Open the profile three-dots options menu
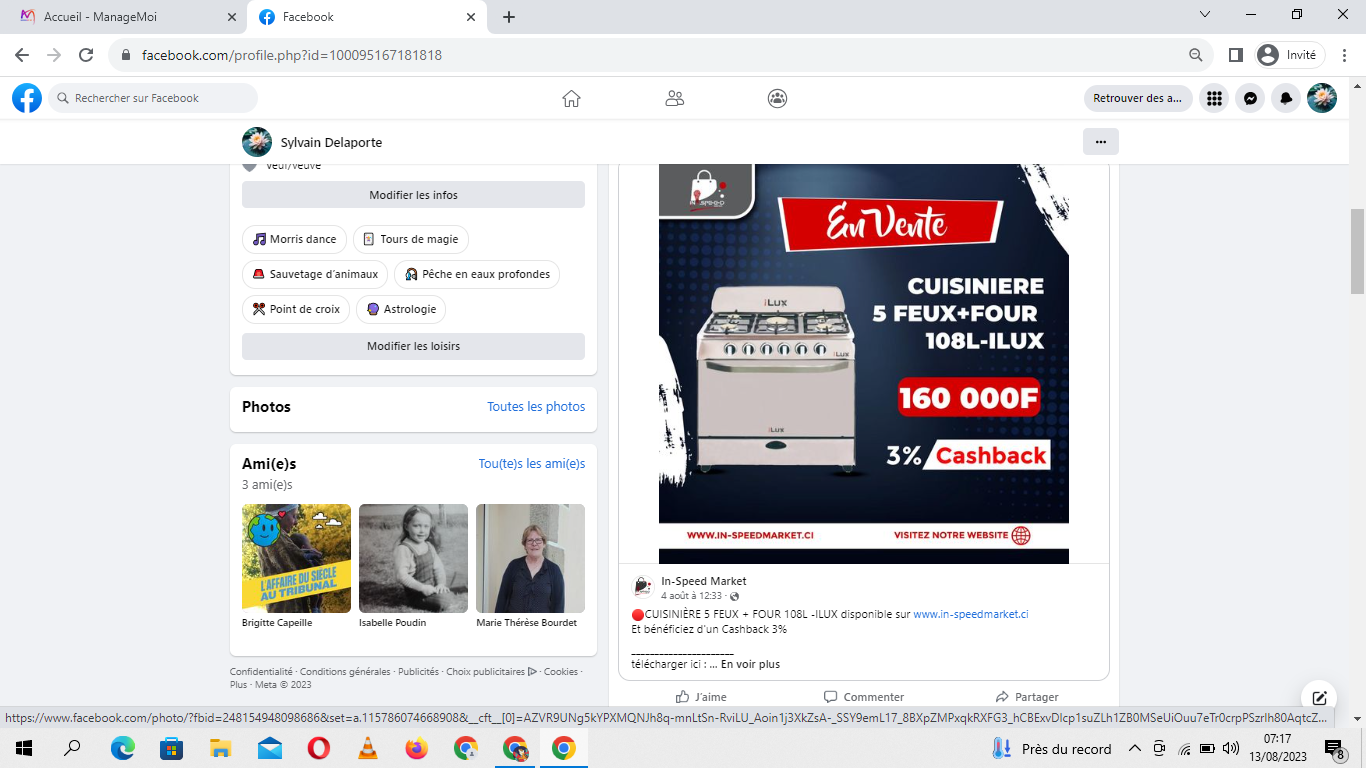The width and height of the screenshot is (1366, 768). pyautogui.click(x=1100, y=142)
